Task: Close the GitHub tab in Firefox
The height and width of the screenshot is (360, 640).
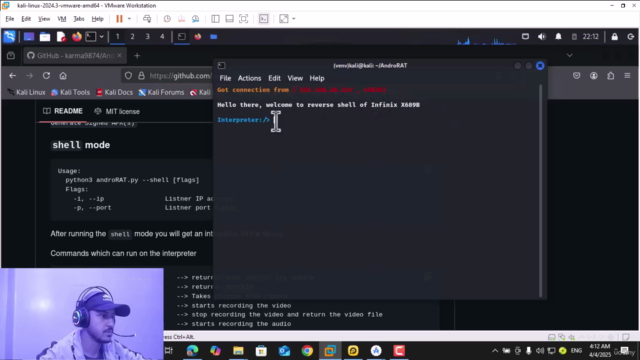Action: pos(119,56)
